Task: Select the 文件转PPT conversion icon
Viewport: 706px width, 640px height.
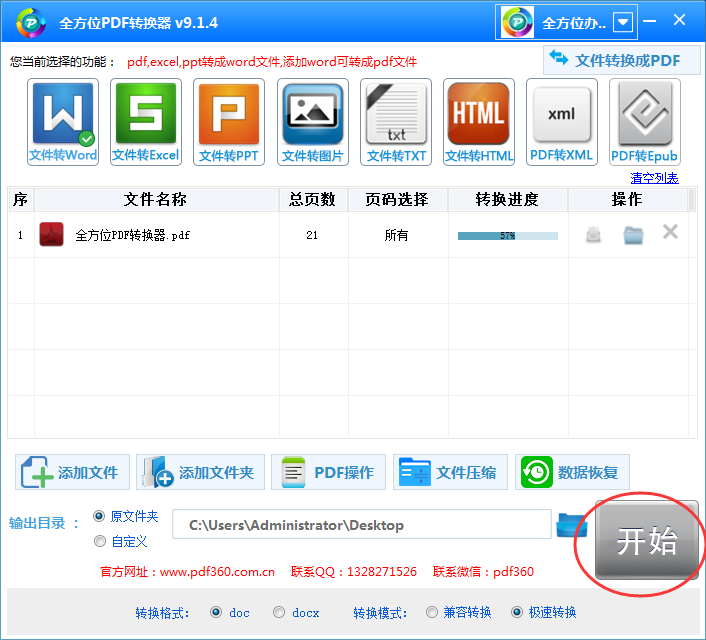Action: click(x=229, y=122)
